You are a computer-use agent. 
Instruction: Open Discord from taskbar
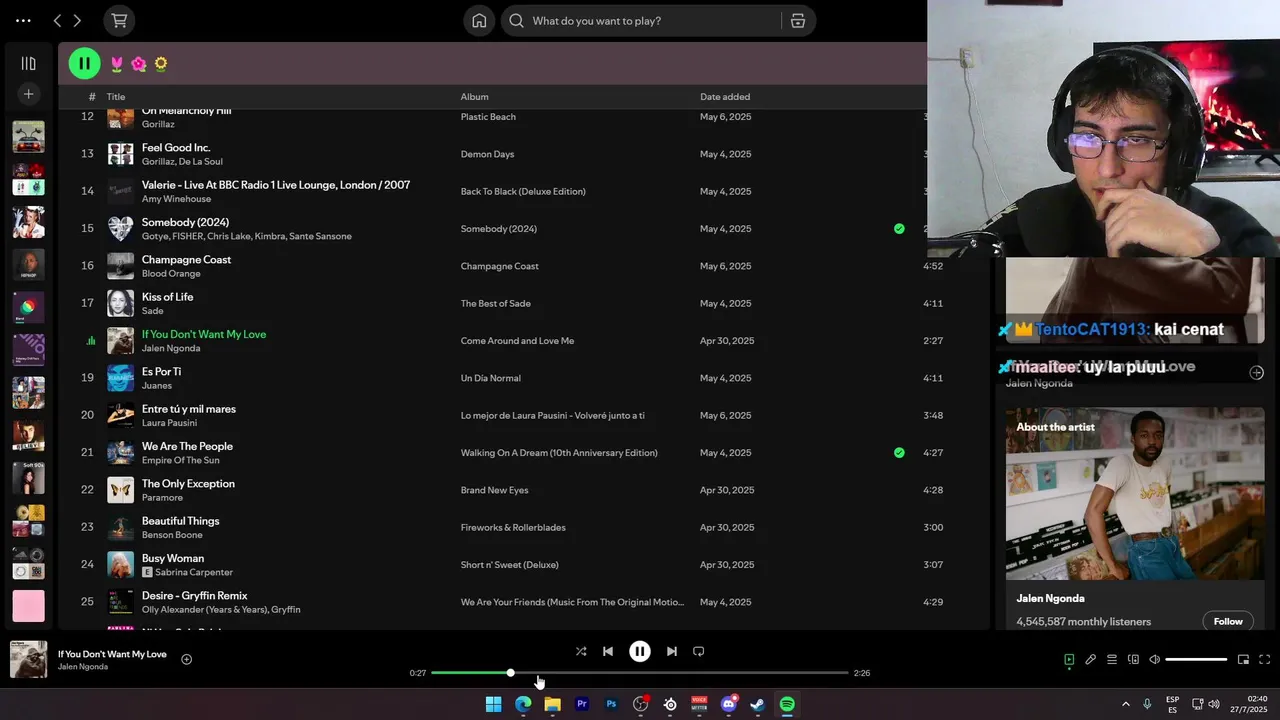729,704
